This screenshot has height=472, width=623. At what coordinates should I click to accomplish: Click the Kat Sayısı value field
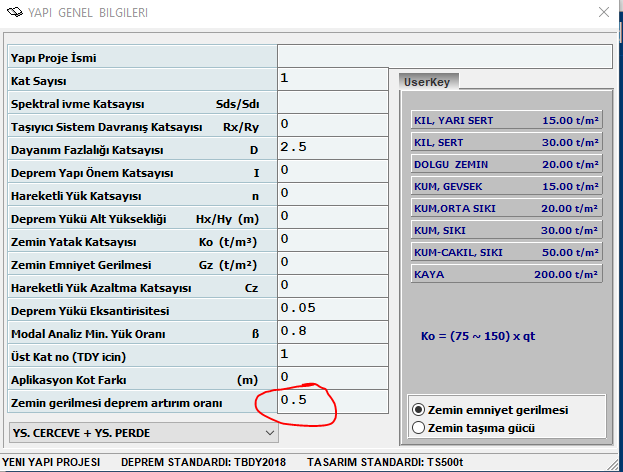[332, 79]
